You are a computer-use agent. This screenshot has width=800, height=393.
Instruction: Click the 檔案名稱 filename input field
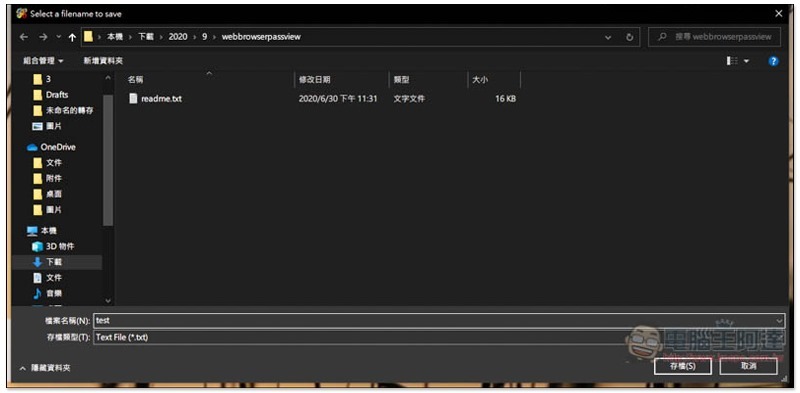pos(439,321)
